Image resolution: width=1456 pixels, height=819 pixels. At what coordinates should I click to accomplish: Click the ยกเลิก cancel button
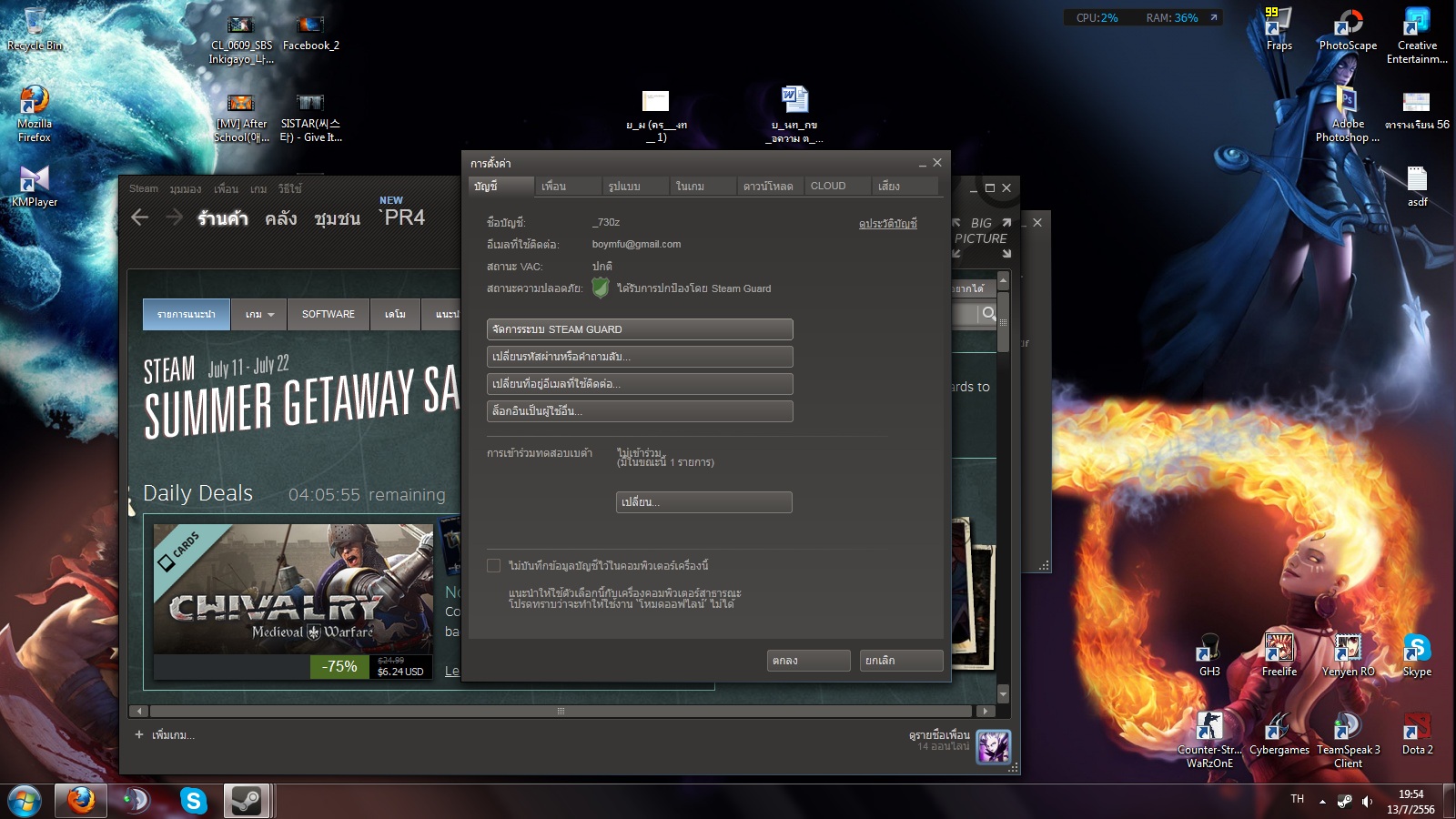coord(901,661)
